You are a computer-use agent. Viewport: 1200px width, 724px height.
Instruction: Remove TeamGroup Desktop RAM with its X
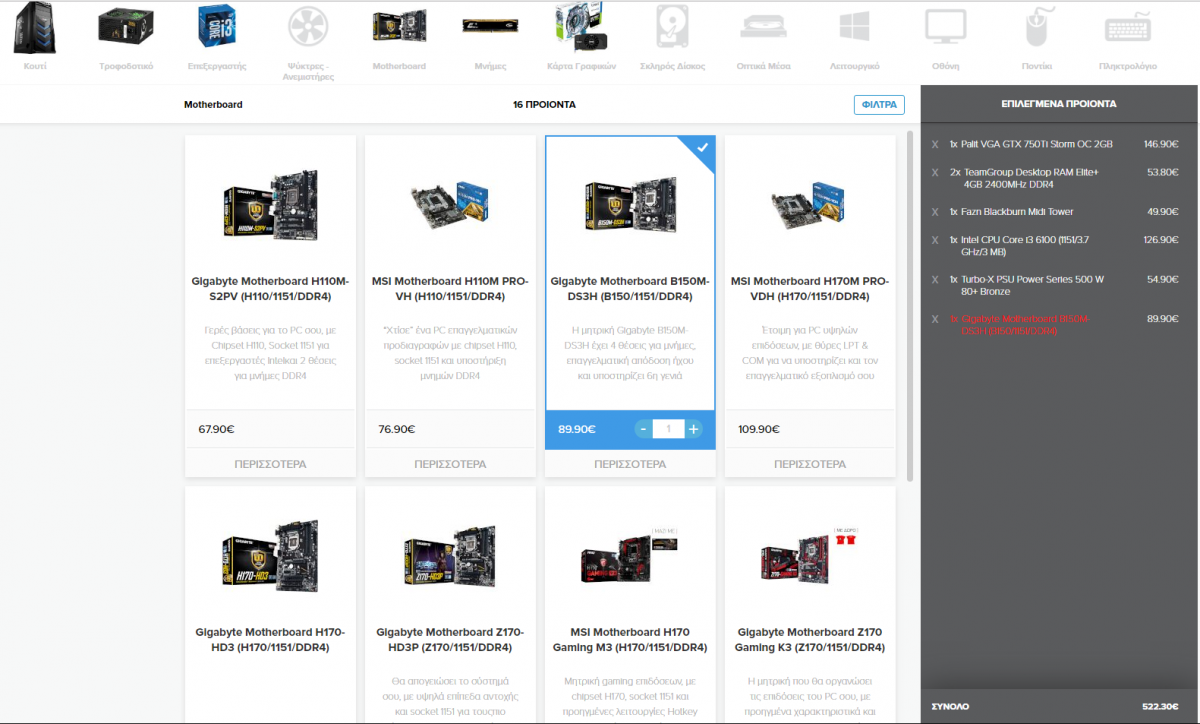click(935, 172)
